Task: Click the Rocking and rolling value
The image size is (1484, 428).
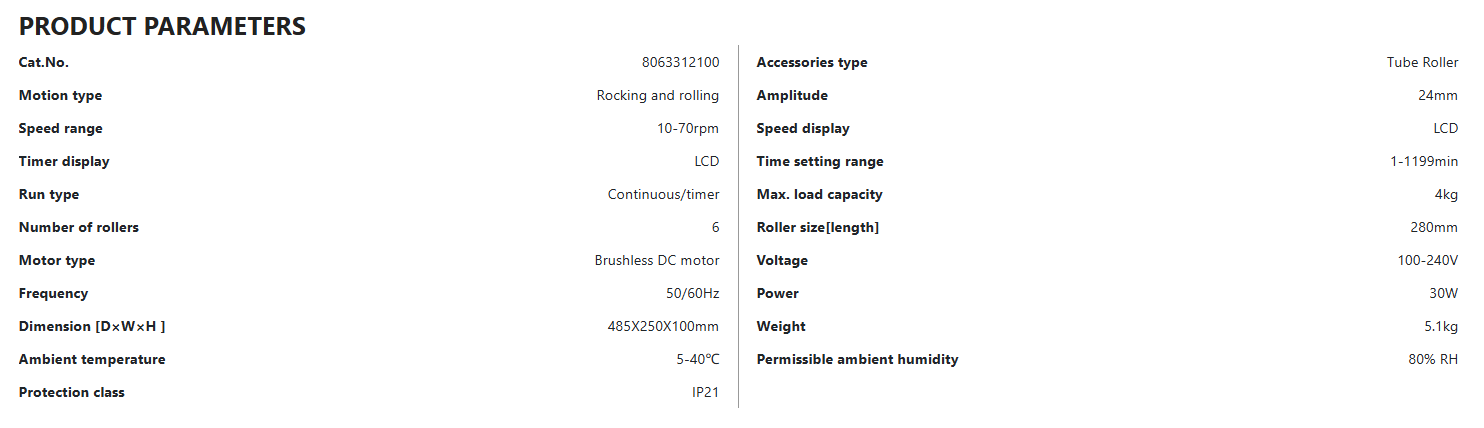Action: (657, 95)
